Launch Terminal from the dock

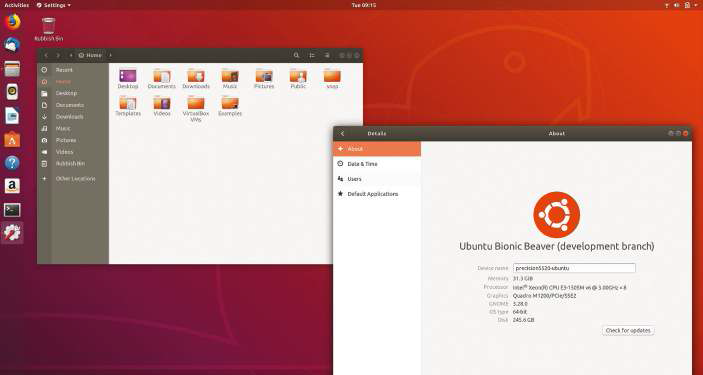(12, 209)
